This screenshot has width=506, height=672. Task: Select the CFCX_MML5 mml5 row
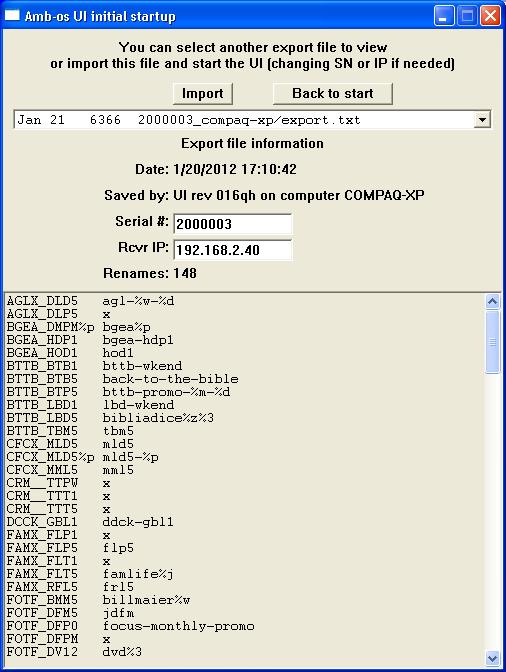click(244, 470)
